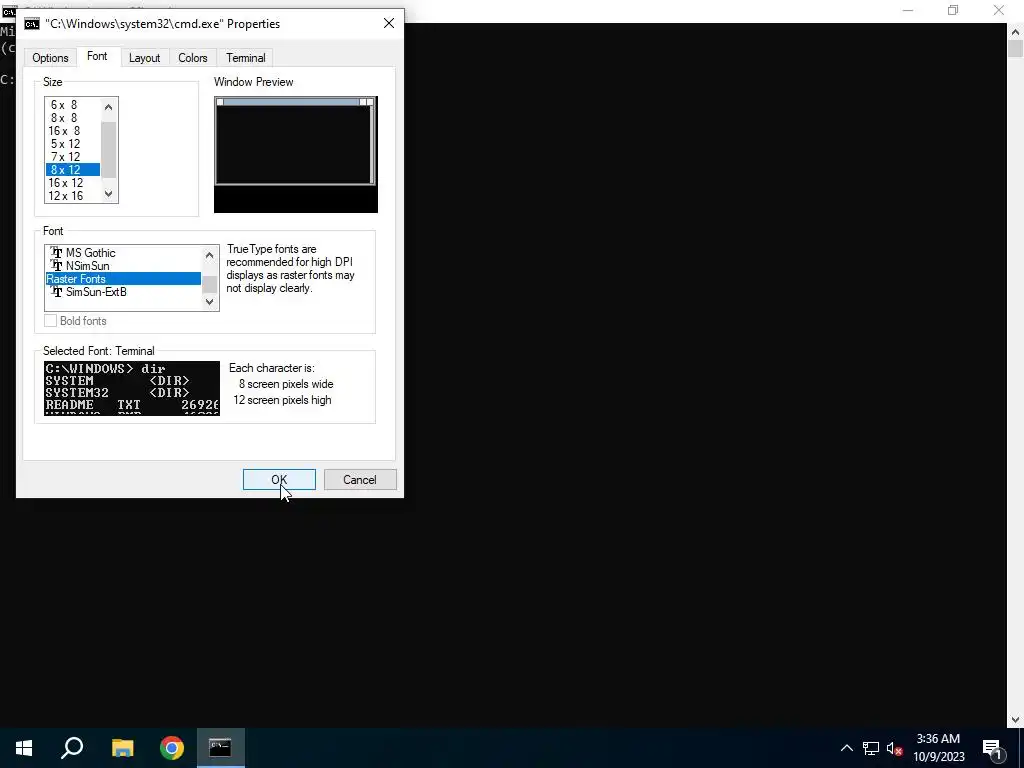This screenshot has height=768, width=1024.
Task: Click the Size list up arrow
Action: coord(108,106)
